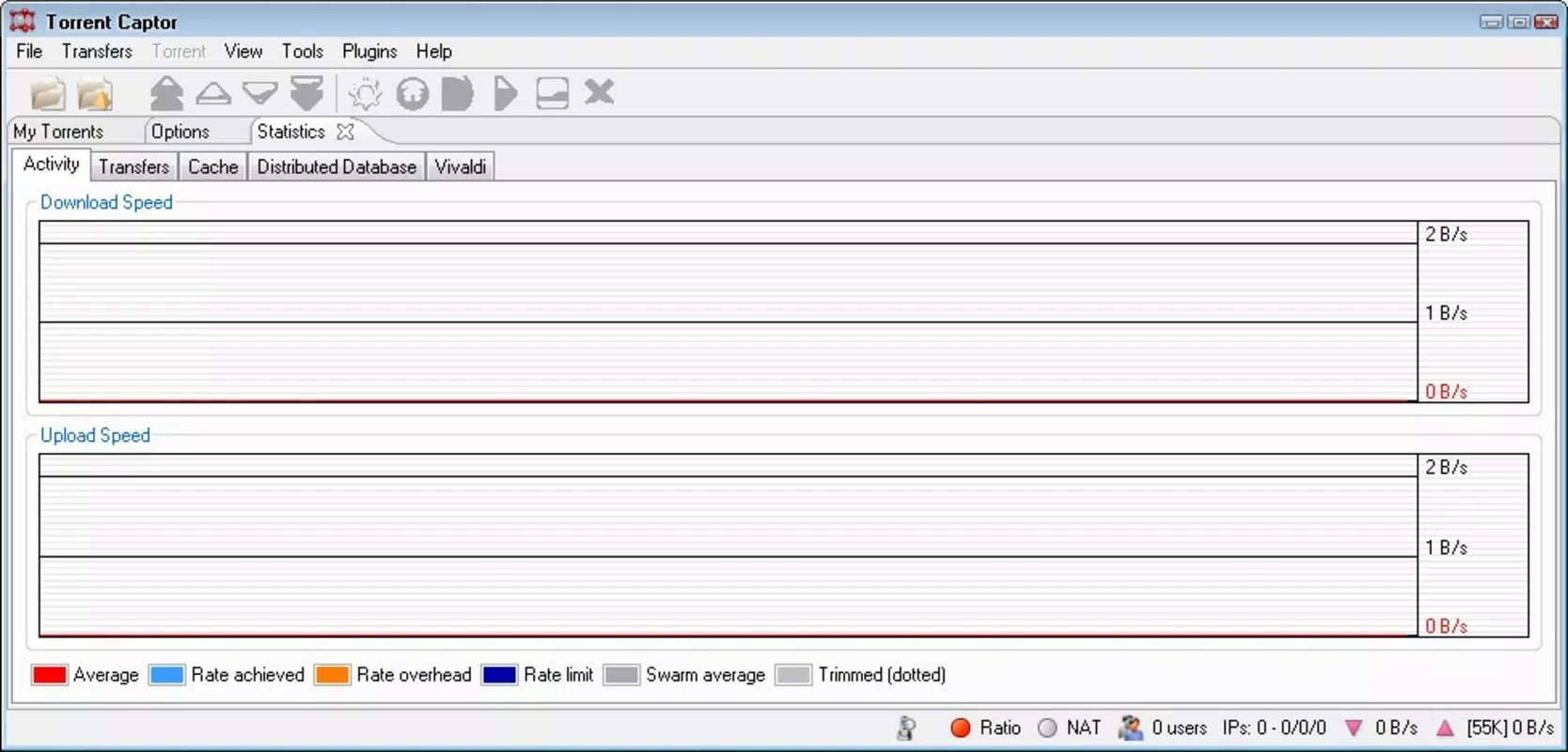Click the folder icon with orange arrow
The image size is (1568, 752).
[95, 93]
